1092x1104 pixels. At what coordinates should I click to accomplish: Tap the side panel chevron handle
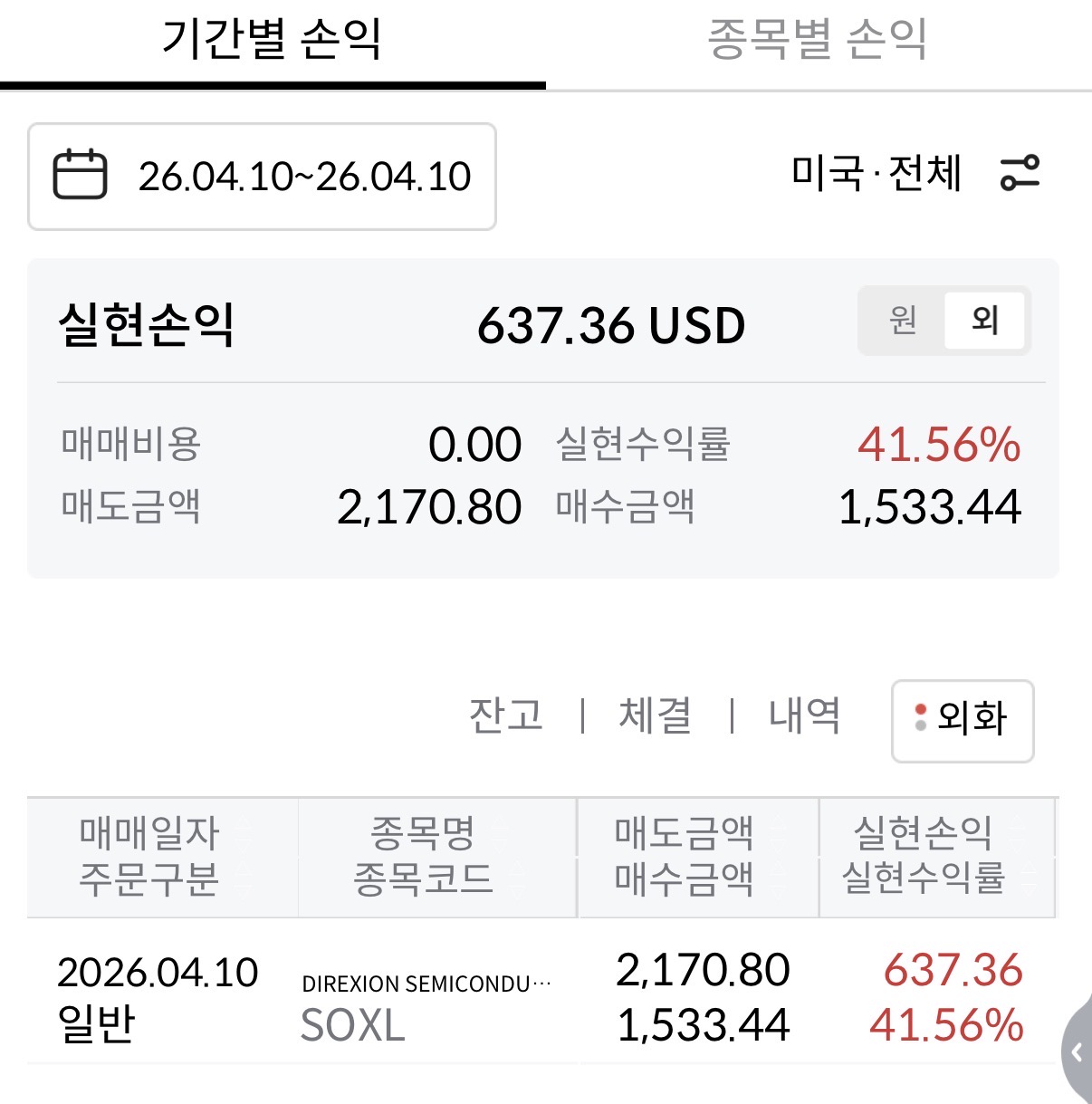coord(1077,1051)
